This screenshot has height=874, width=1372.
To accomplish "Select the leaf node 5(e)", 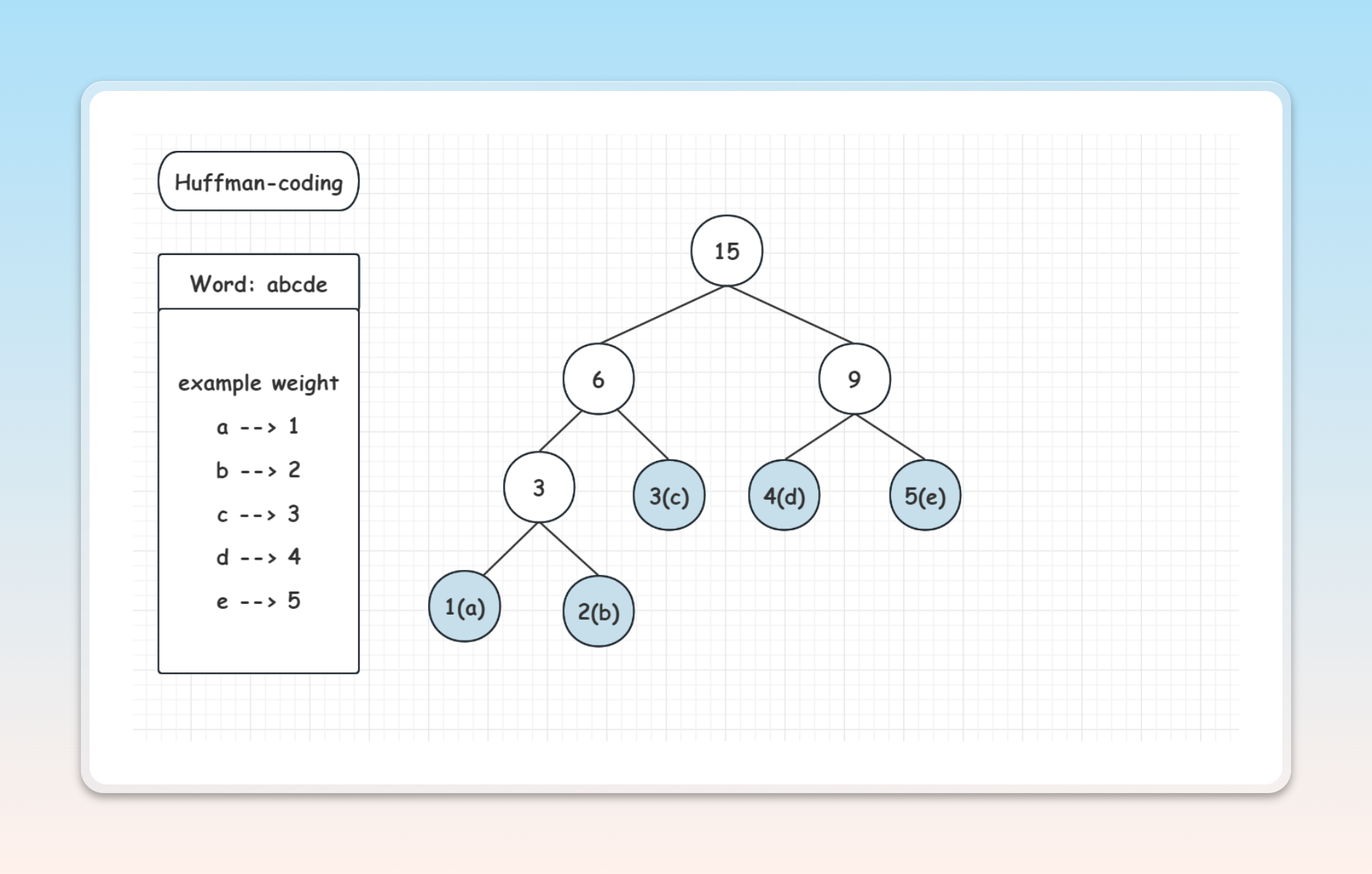I will (x=925, y=496).
